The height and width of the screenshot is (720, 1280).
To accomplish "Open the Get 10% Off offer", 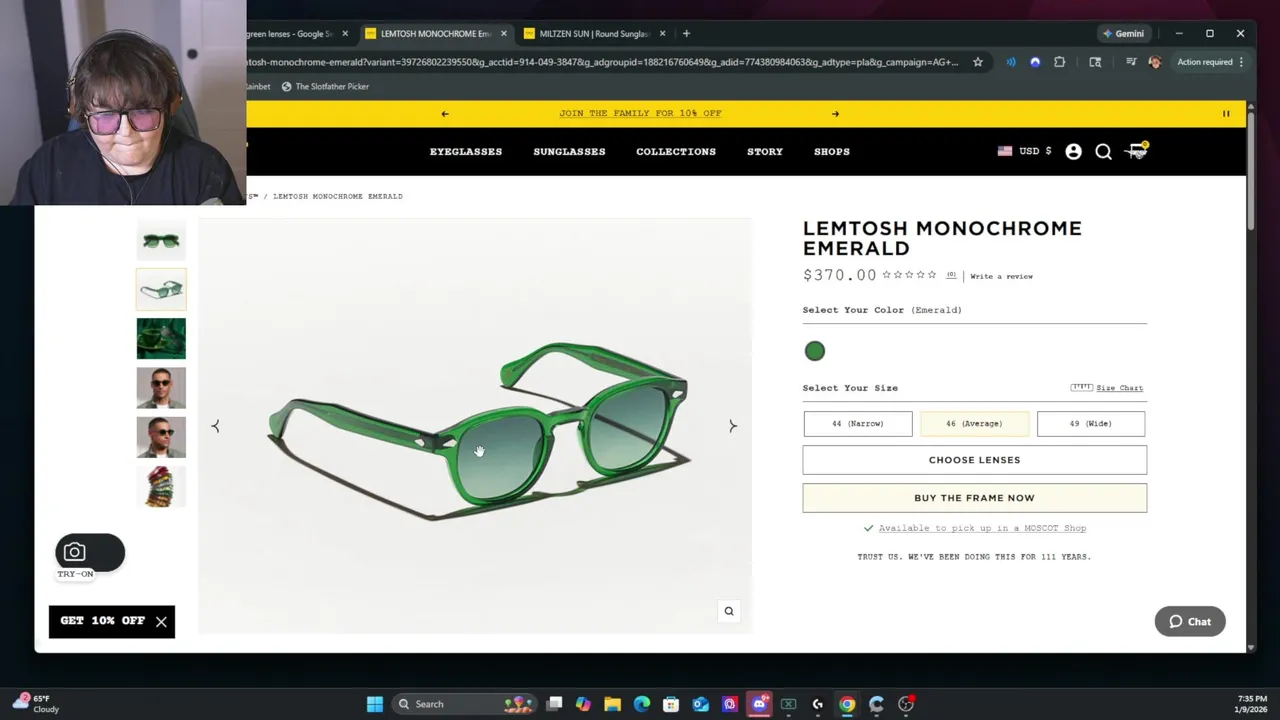I will coord(102,621).
